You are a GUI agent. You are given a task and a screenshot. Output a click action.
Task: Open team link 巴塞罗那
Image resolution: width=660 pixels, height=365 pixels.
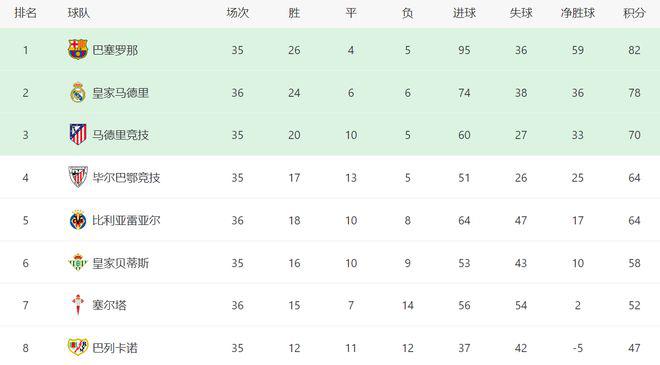(115, 50)
